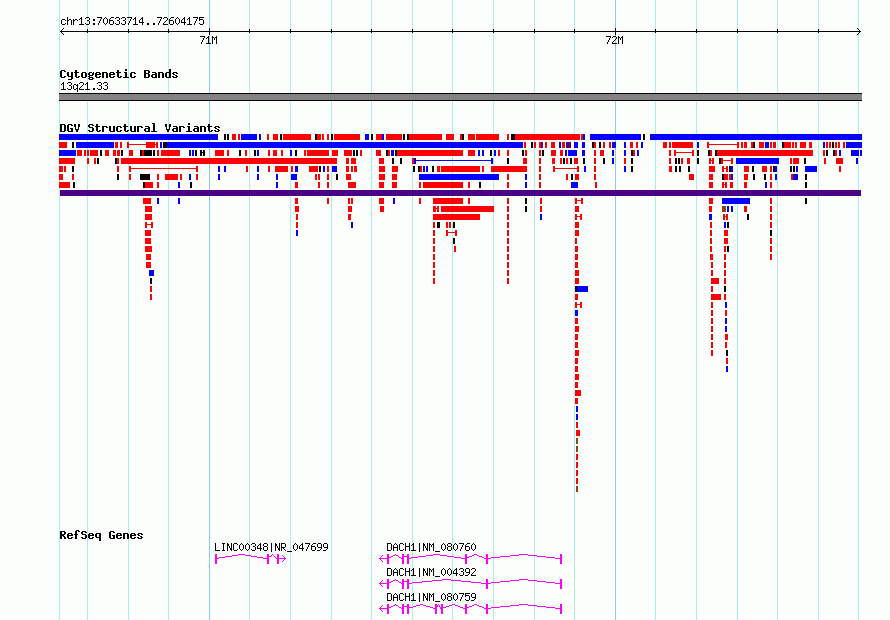Click the DACH1|NM_004392 transcript label
Viewport: 890px width, 620px height.
[431, 572]
